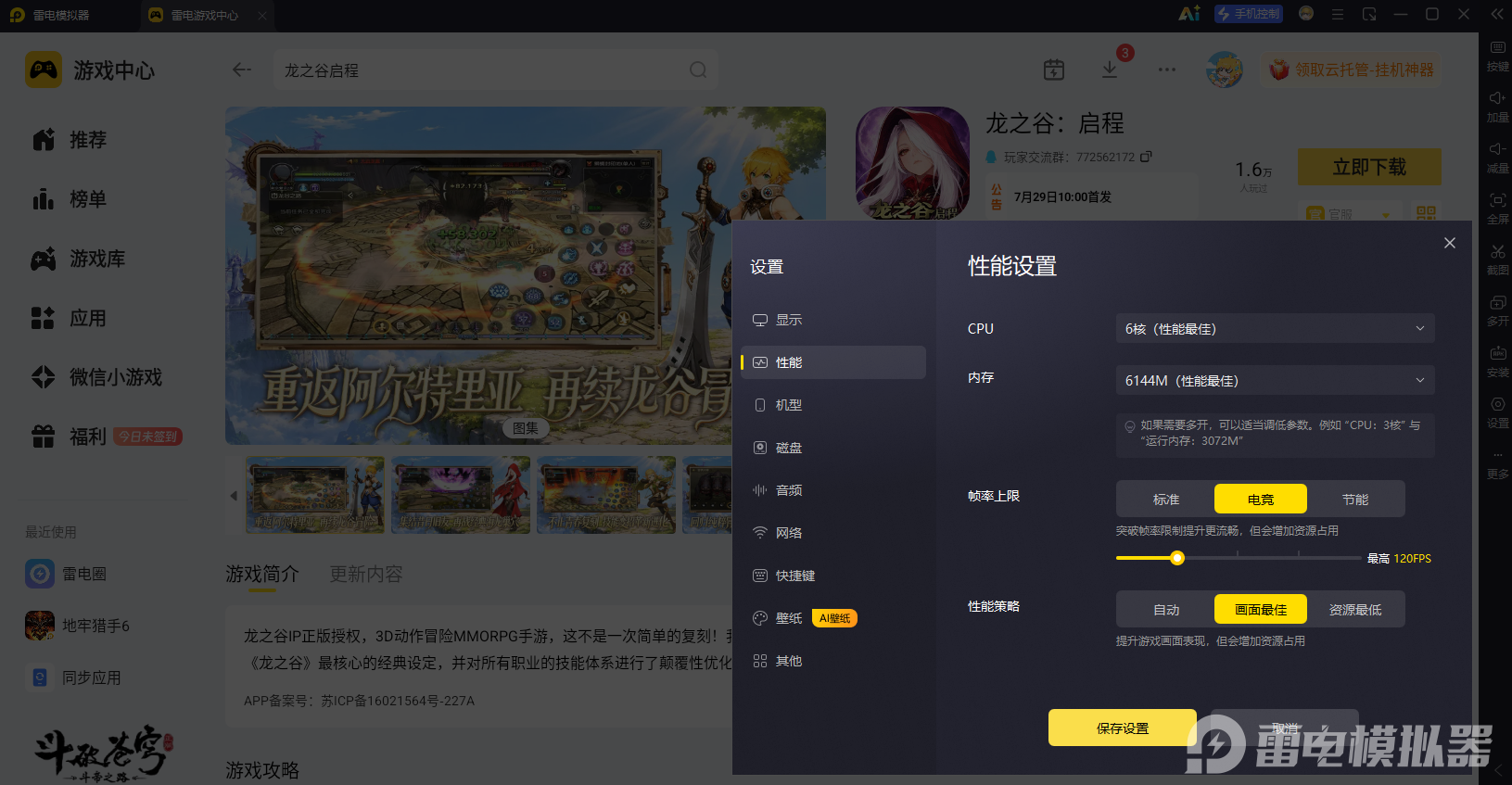Open 其他 settings section
The width and height of the screenshot is (1512, 785).
pyautogui.click(x=833, y=661)
